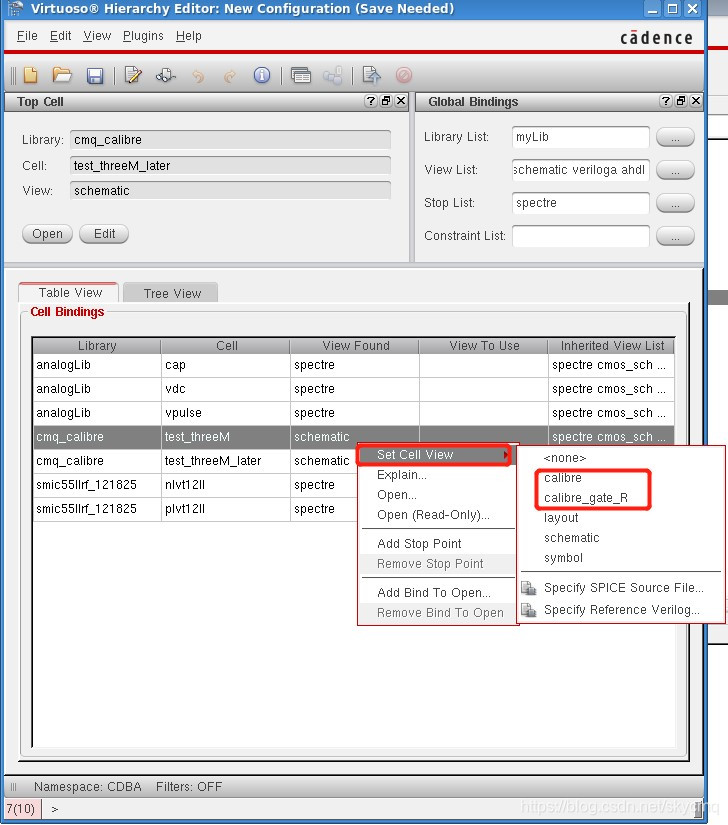Screen dimensions: 728x825
Task: Click the eyeglasses read-only toolbar icon
Action: coord(165,75)
